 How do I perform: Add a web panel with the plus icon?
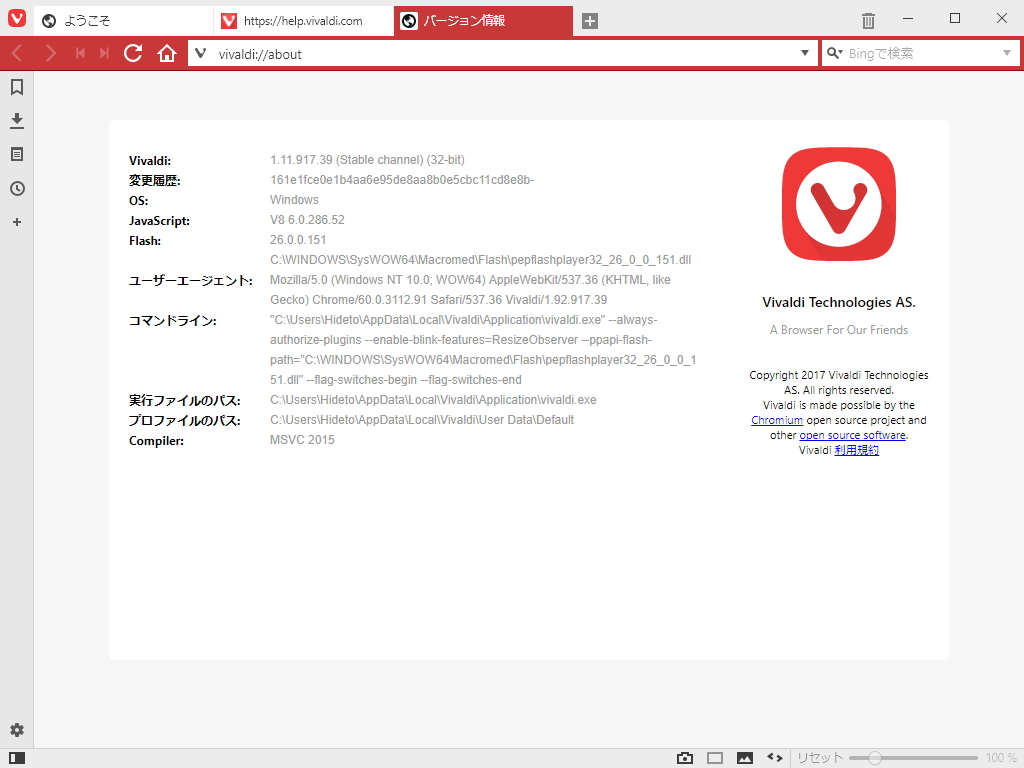(16, 222)
